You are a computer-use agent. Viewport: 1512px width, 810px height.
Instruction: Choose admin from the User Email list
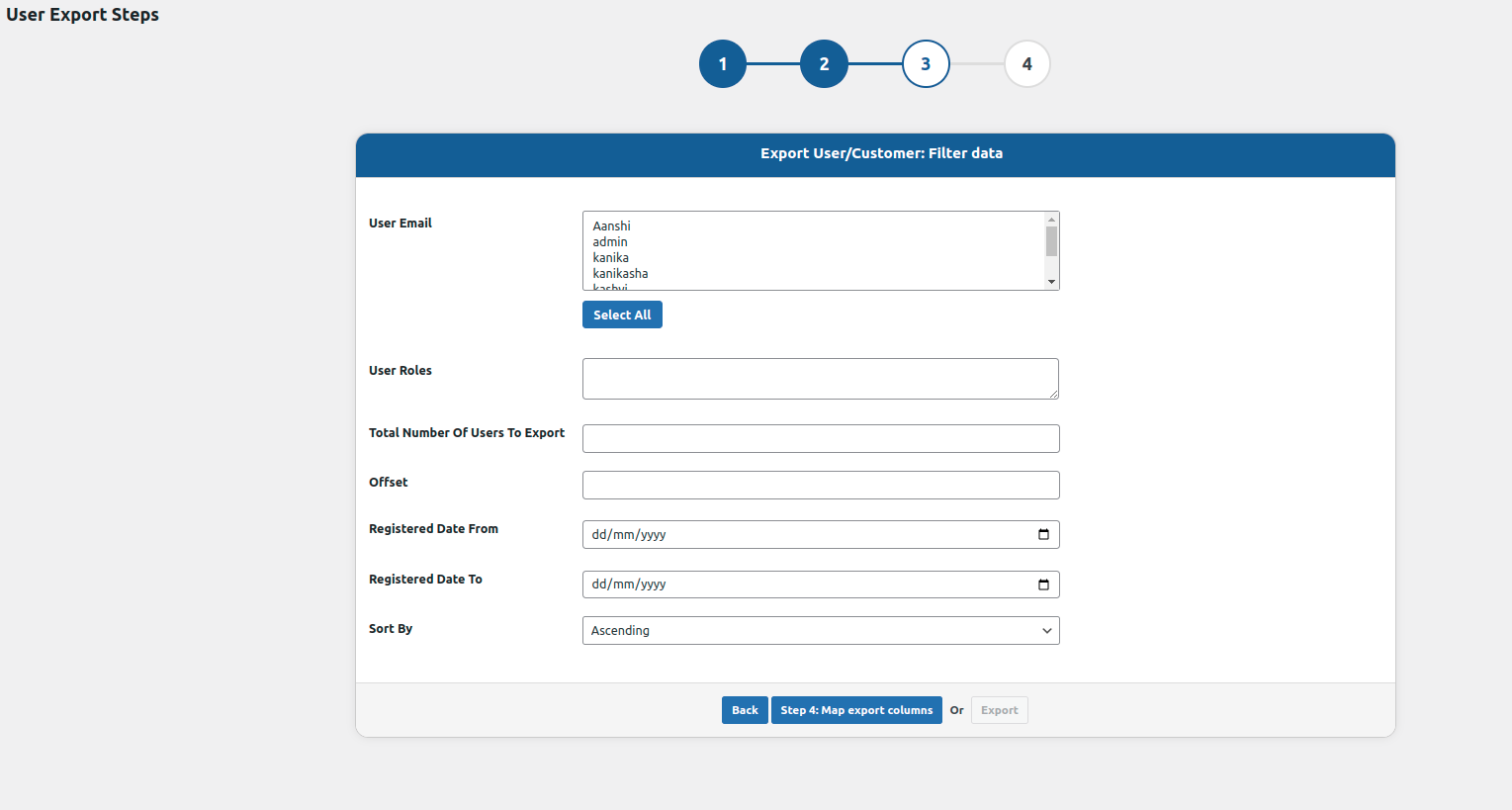click(x=610, y=242)
